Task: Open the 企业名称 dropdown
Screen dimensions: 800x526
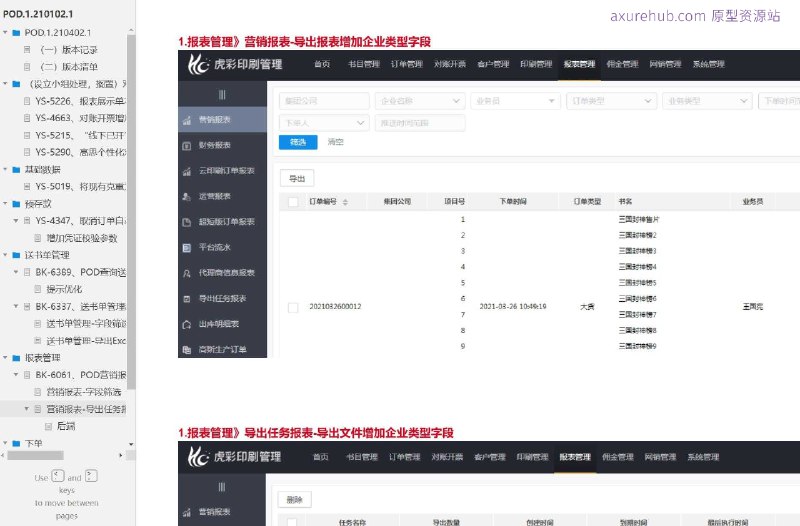Action: click(x=419, y=101)
